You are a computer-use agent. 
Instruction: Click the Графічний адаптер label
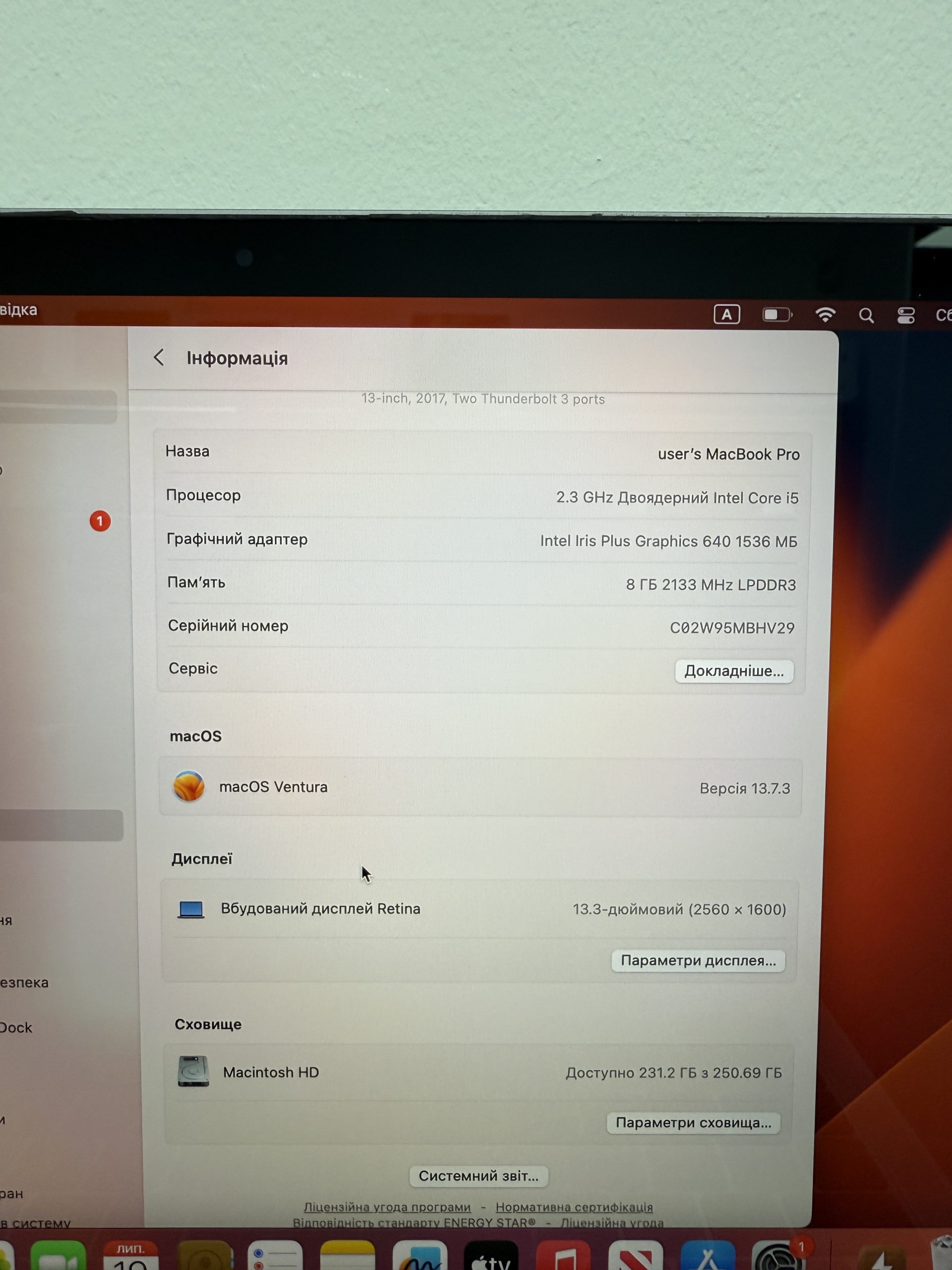[237, 539]
